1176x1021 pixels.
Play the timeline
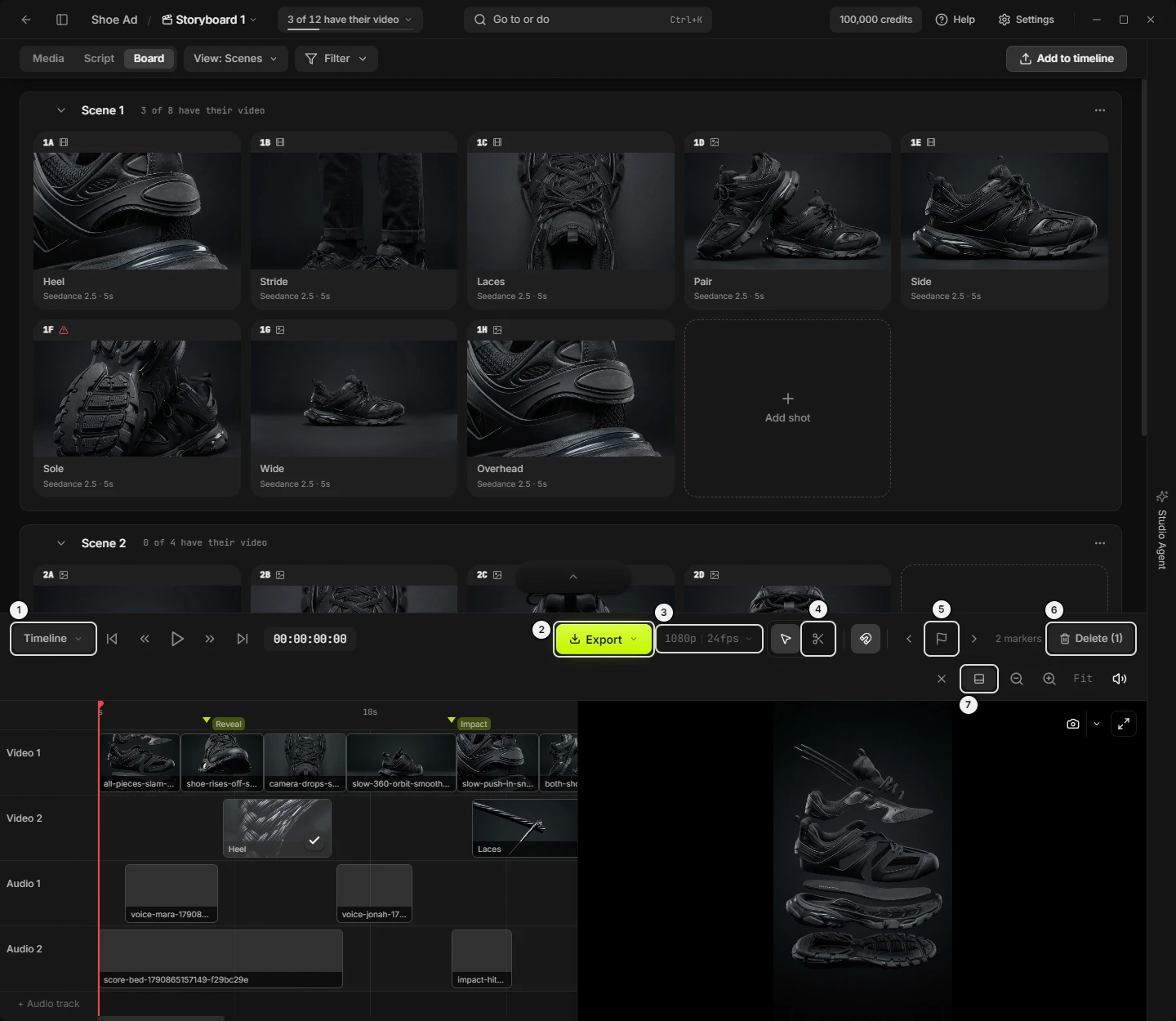pos(177,639)
